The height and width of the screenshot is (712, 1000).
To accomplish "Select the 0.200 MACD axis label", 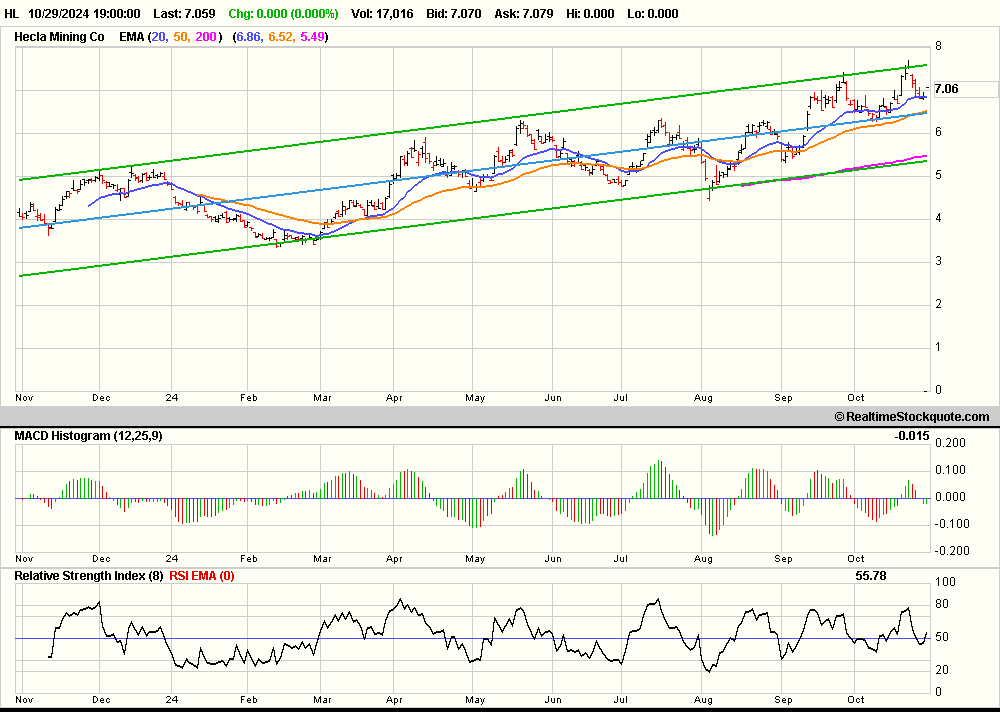I will 952,443.
